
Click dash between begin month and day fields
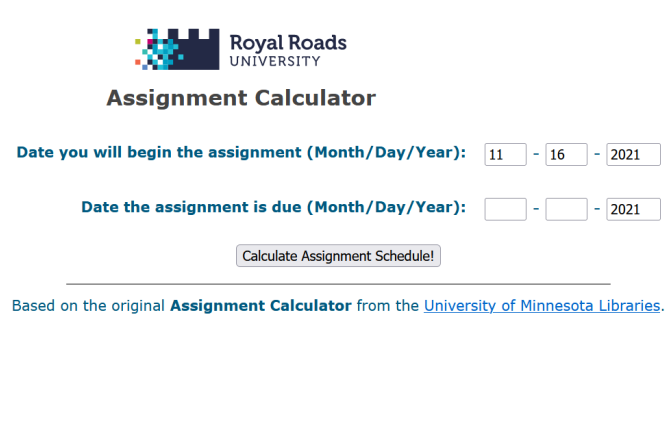click(x=536, y=153)
